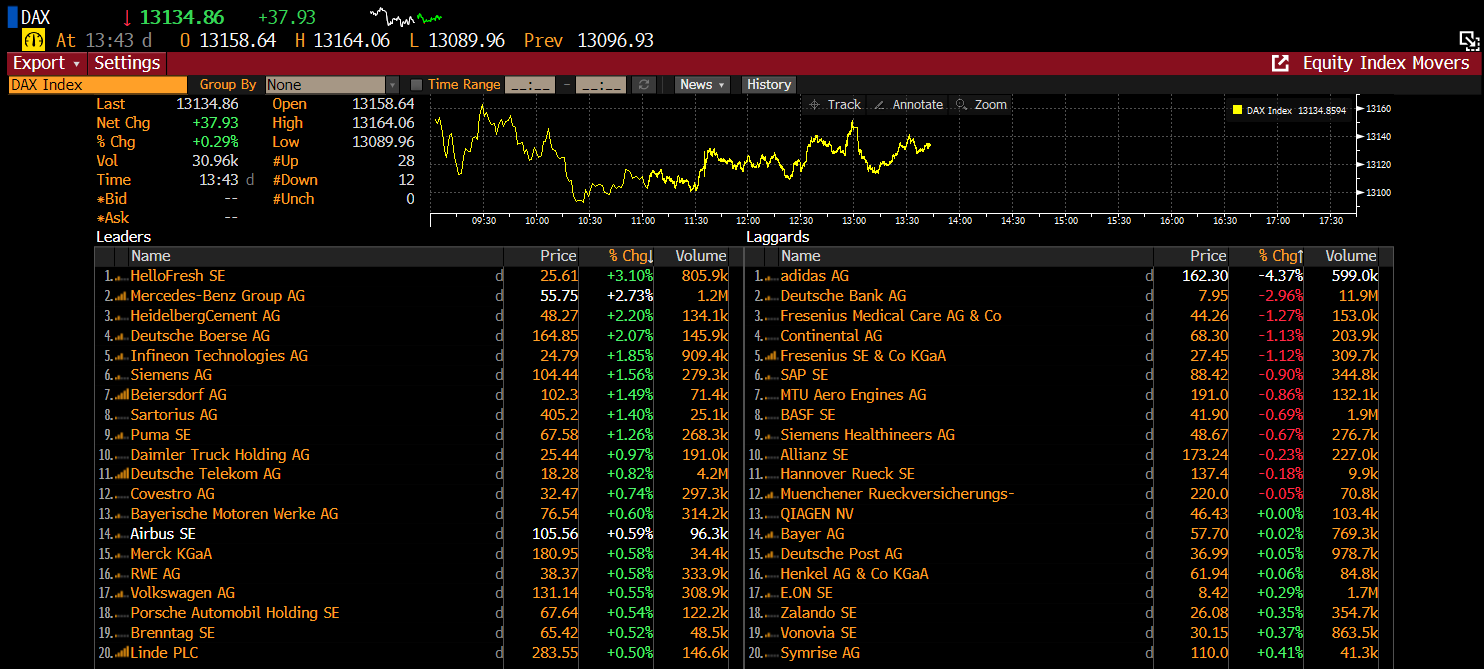Open HelloFresh SE in the Leaders list
Image resolution: width=1484 pixels, height=669 pixels.
pos(178,276)
